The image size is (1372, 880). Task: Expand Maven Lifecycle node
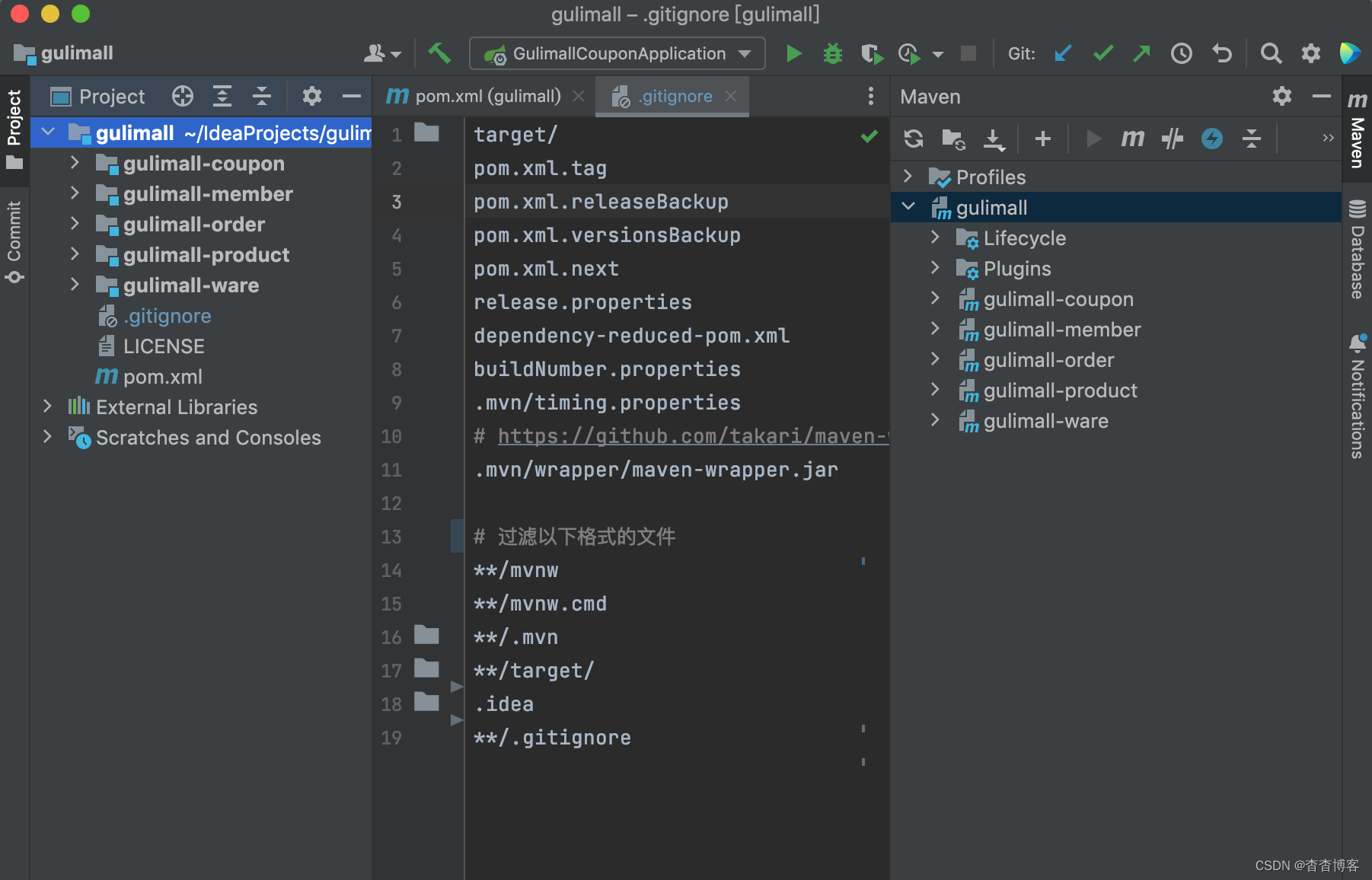pyautogui.click(x=935, y=238)
